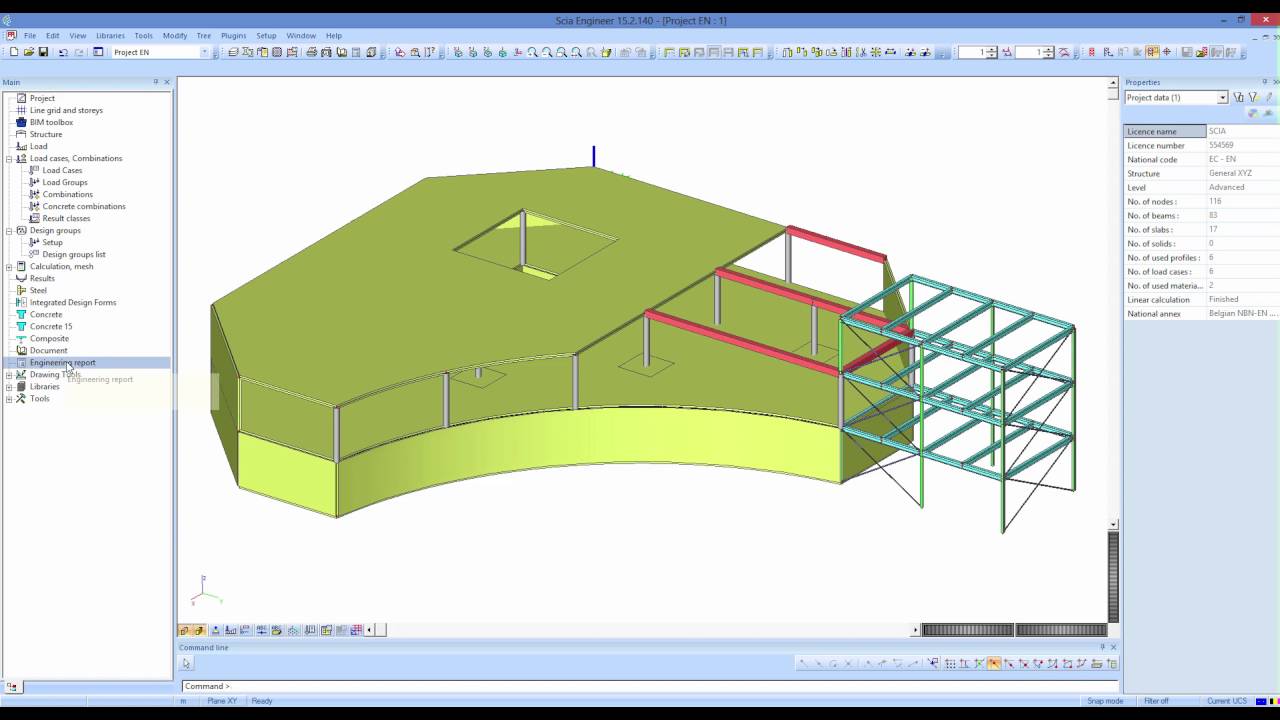
Task: Toggle Filter off in status bar
Action: pos(1156,701)
